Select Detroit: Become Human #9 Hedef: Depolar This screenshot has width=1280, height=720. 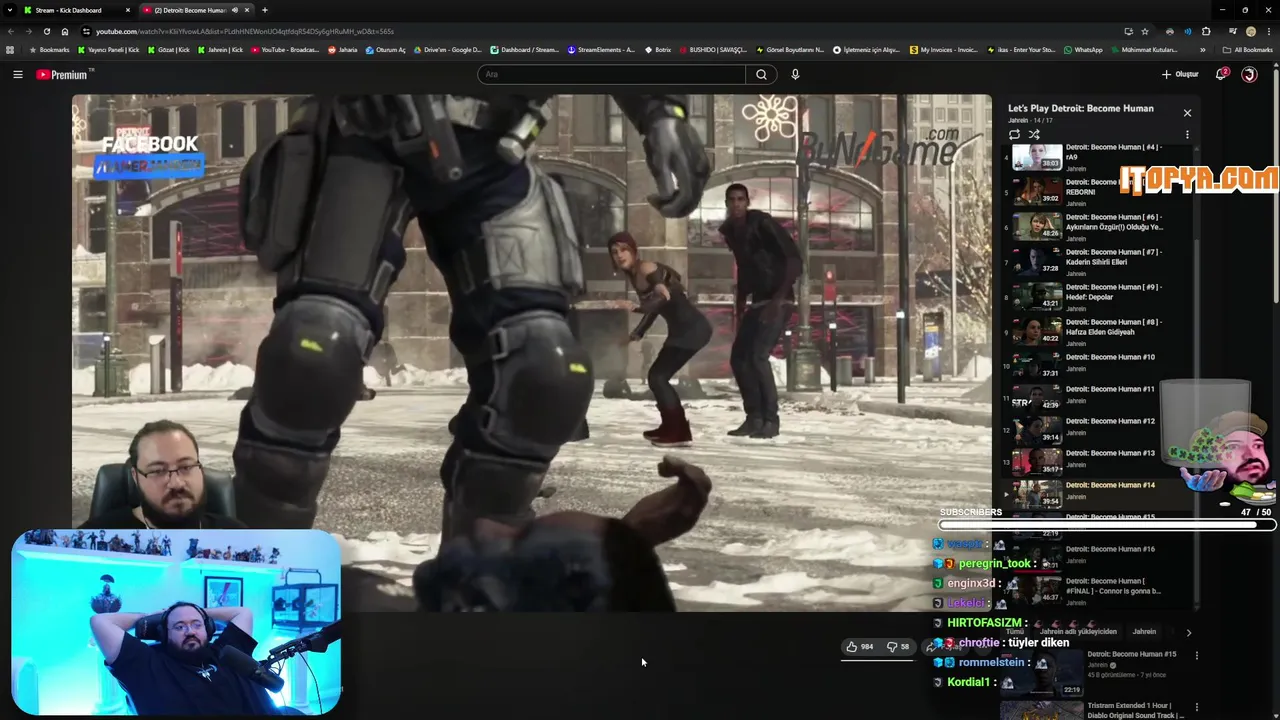pos(1100,297)
